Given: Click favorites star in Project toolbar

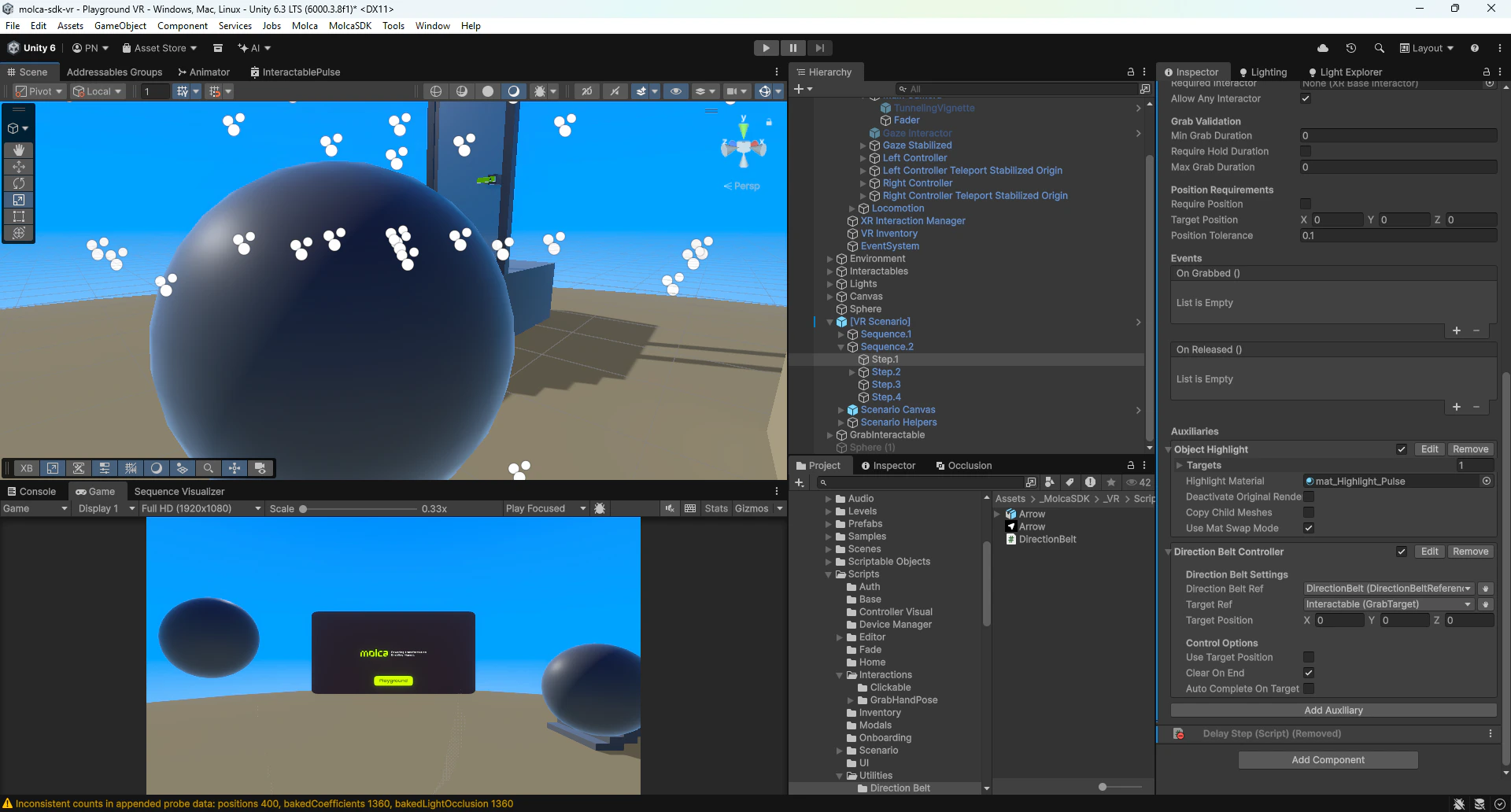Looking at the screenshot, I should (1111, 482).
